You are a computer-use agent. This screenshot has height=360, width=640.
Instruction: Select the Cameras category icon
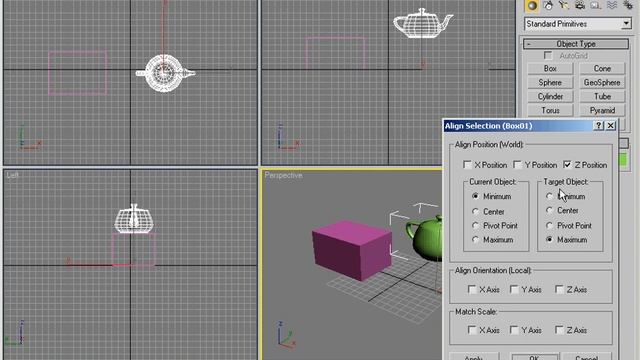[580, 5]
